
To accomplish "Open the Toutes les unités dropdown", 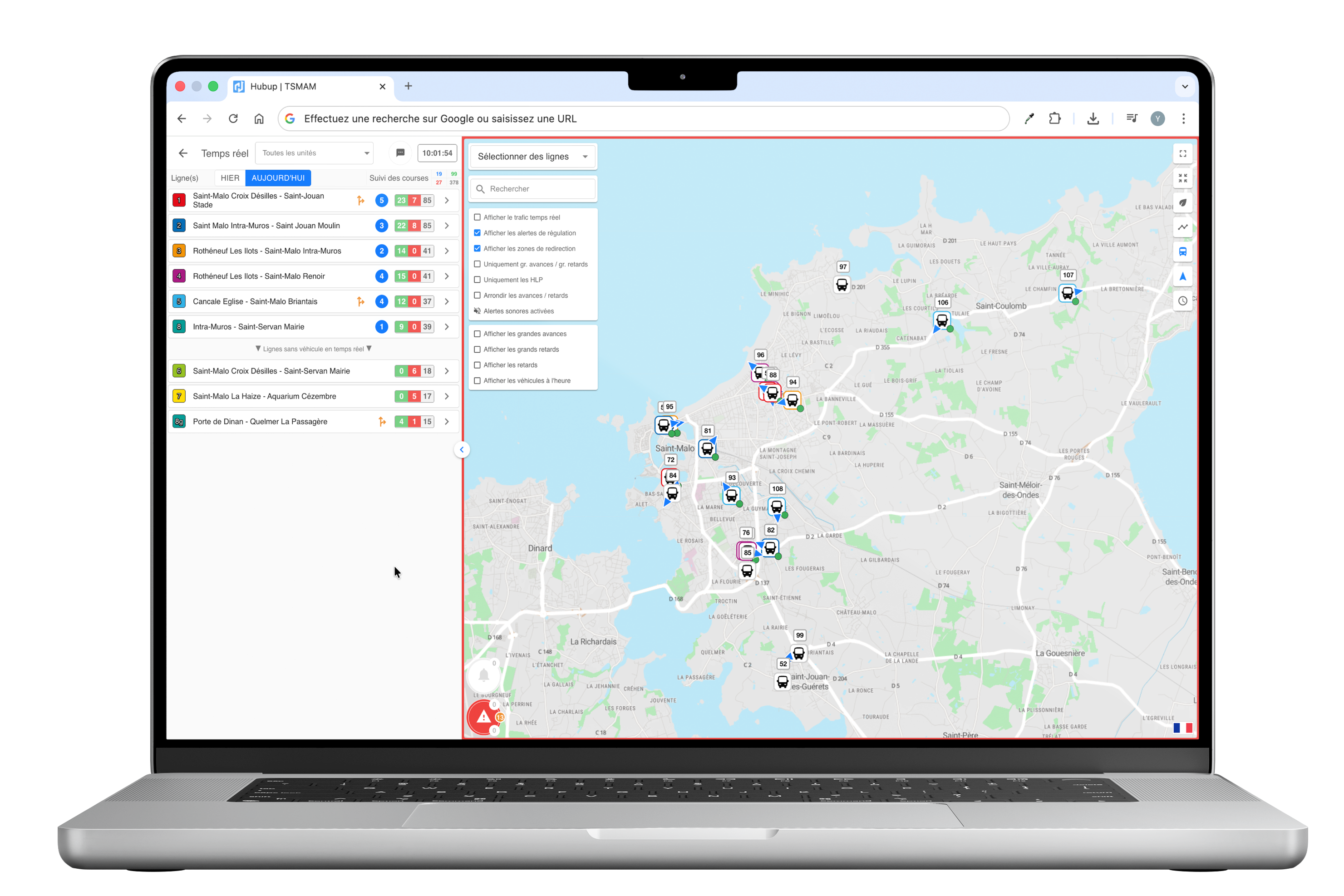I will pyautogui.click(x=315, y=153).
